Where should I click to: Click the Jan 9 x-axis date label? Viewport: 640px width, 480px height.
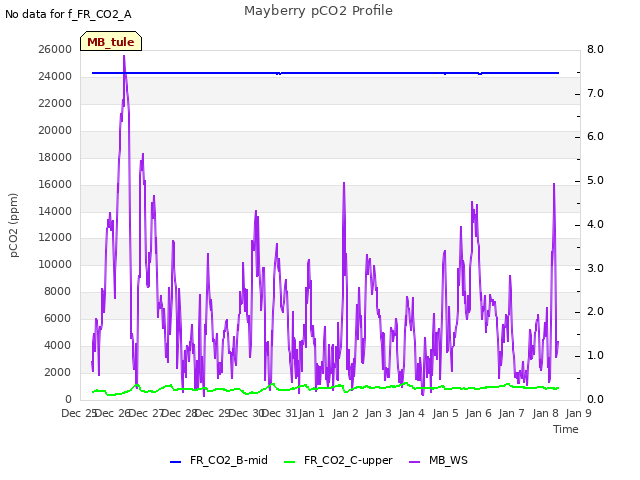[x=578, y=413]
